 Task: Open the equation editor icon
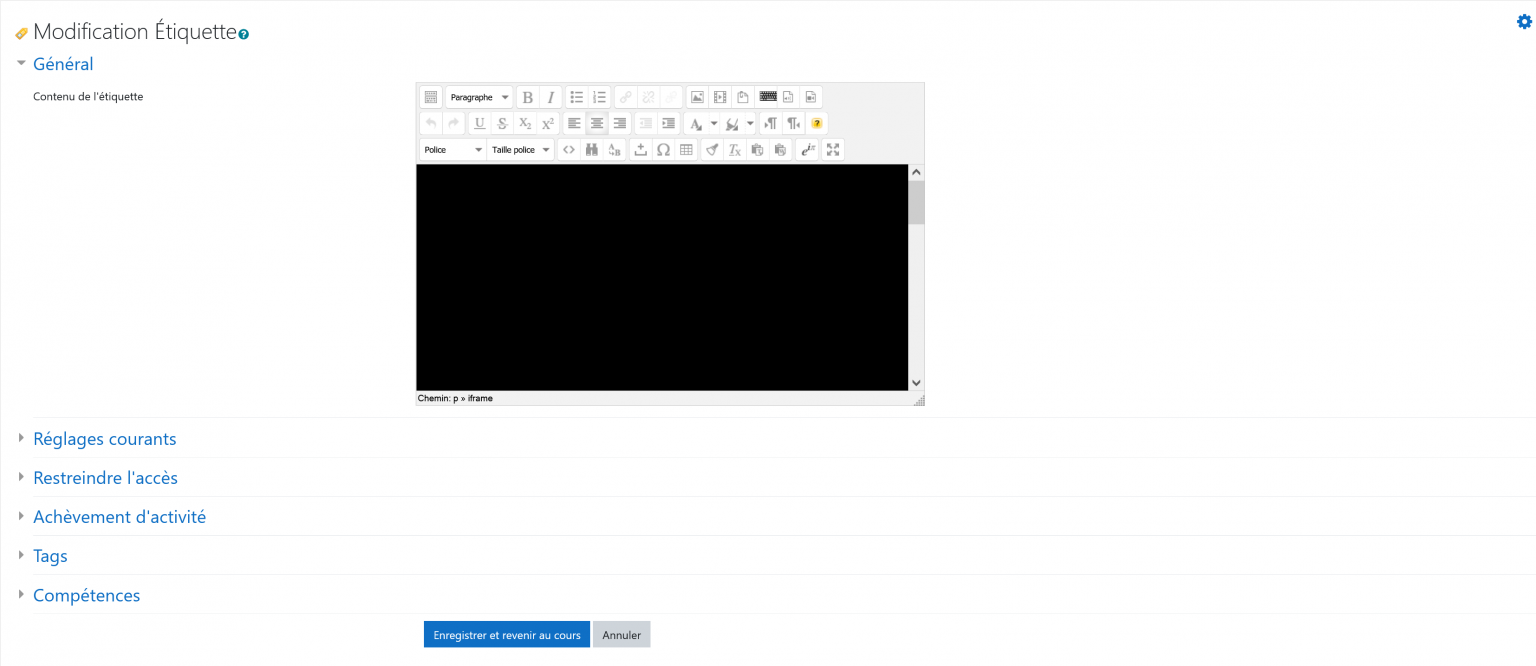coord(808,149)
